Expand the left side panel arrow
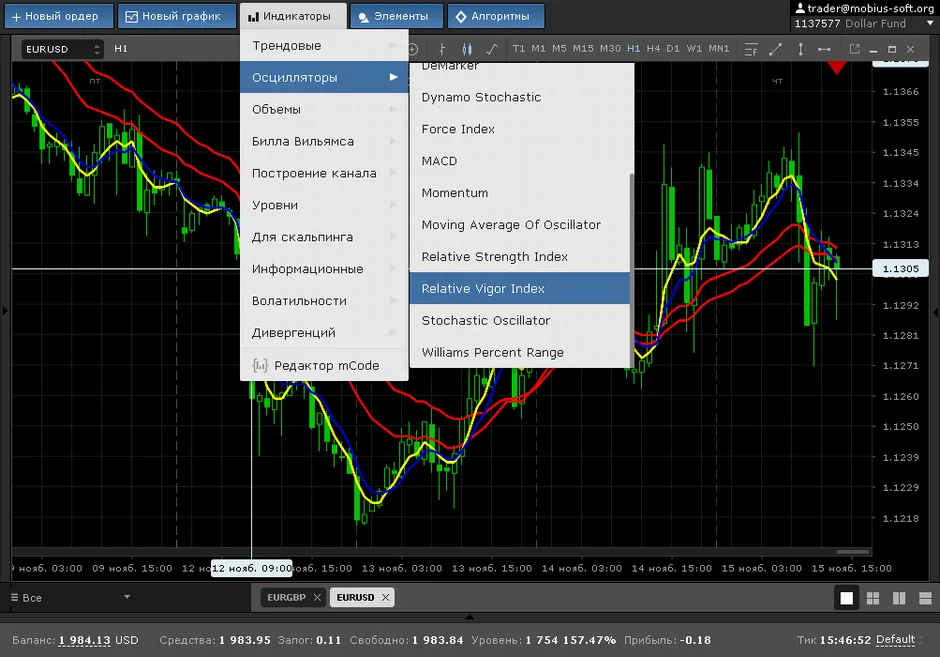The image size is (940, 657). (5, 311)
